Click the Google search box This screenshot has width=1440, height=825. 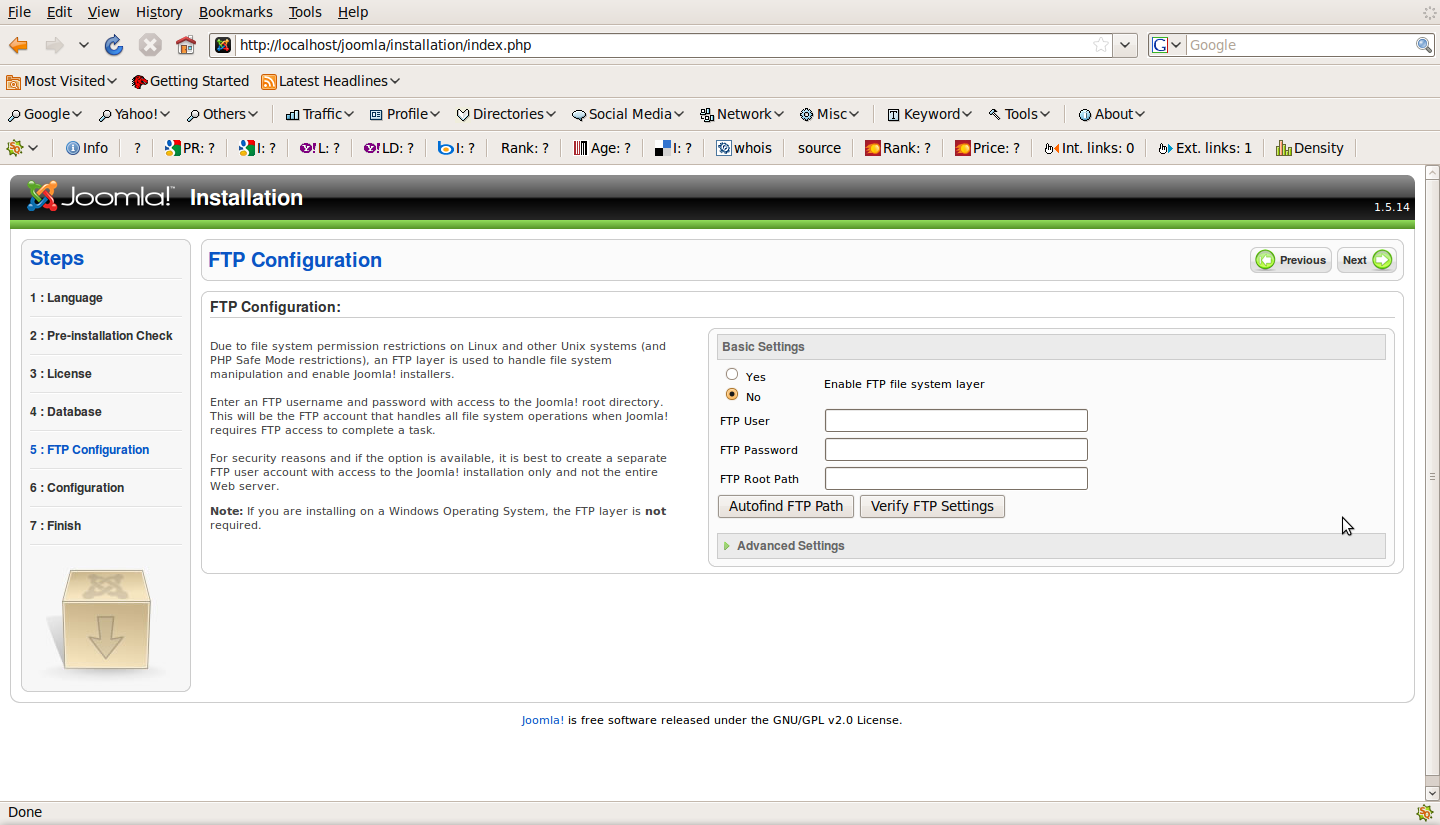pos(1300,45)
